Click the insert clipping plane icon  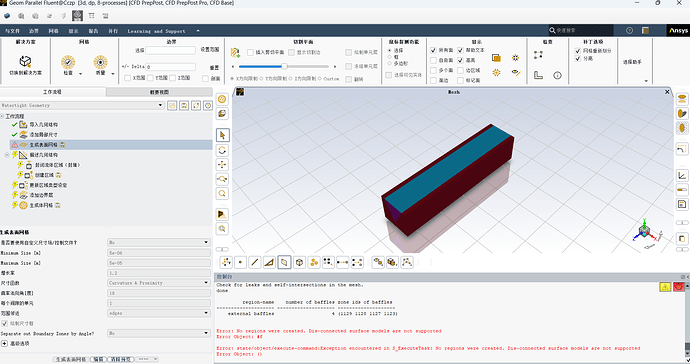click(235, 52)
